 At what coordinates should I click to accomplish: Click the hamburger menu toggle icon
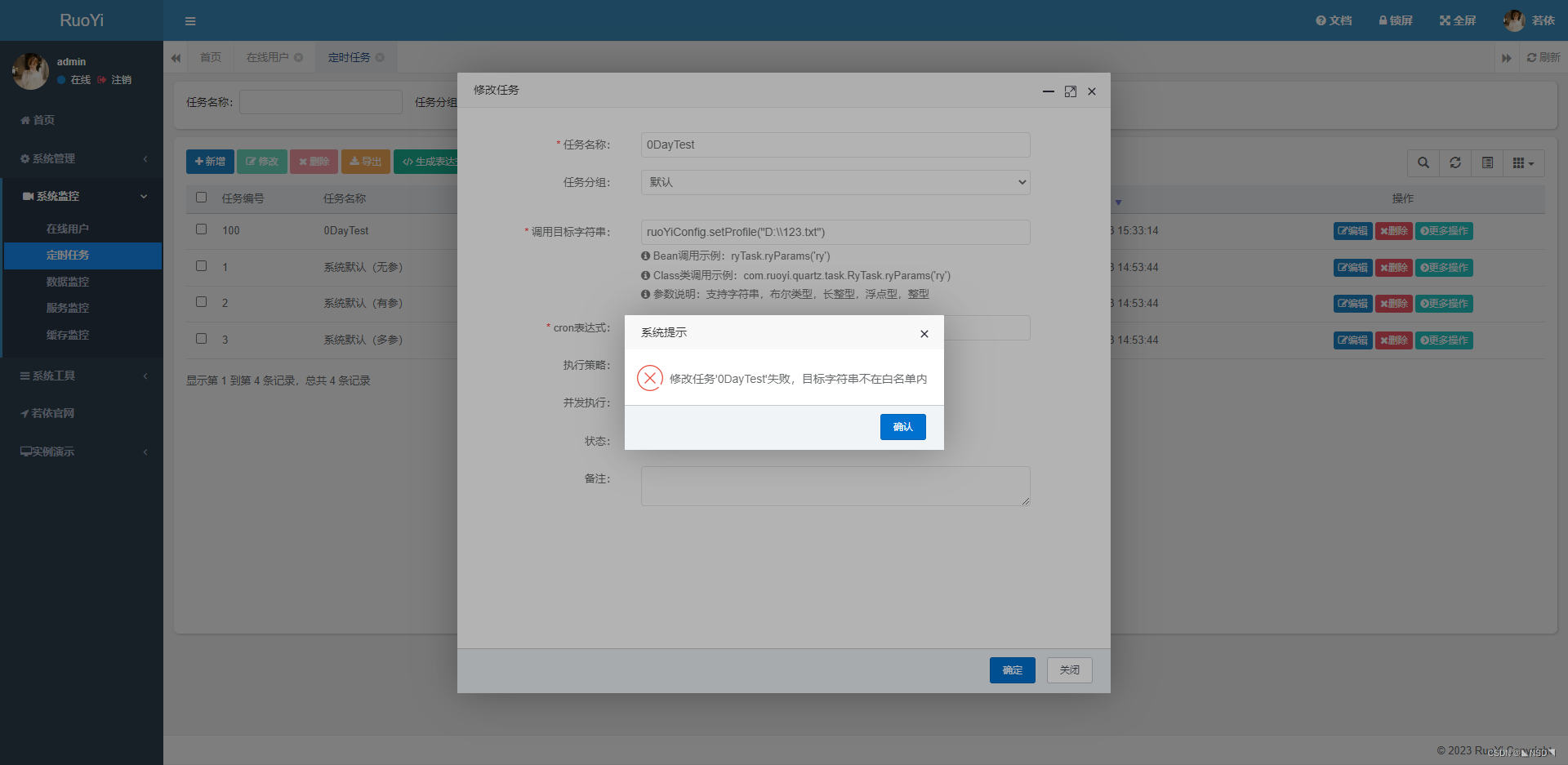click(190, 21)
